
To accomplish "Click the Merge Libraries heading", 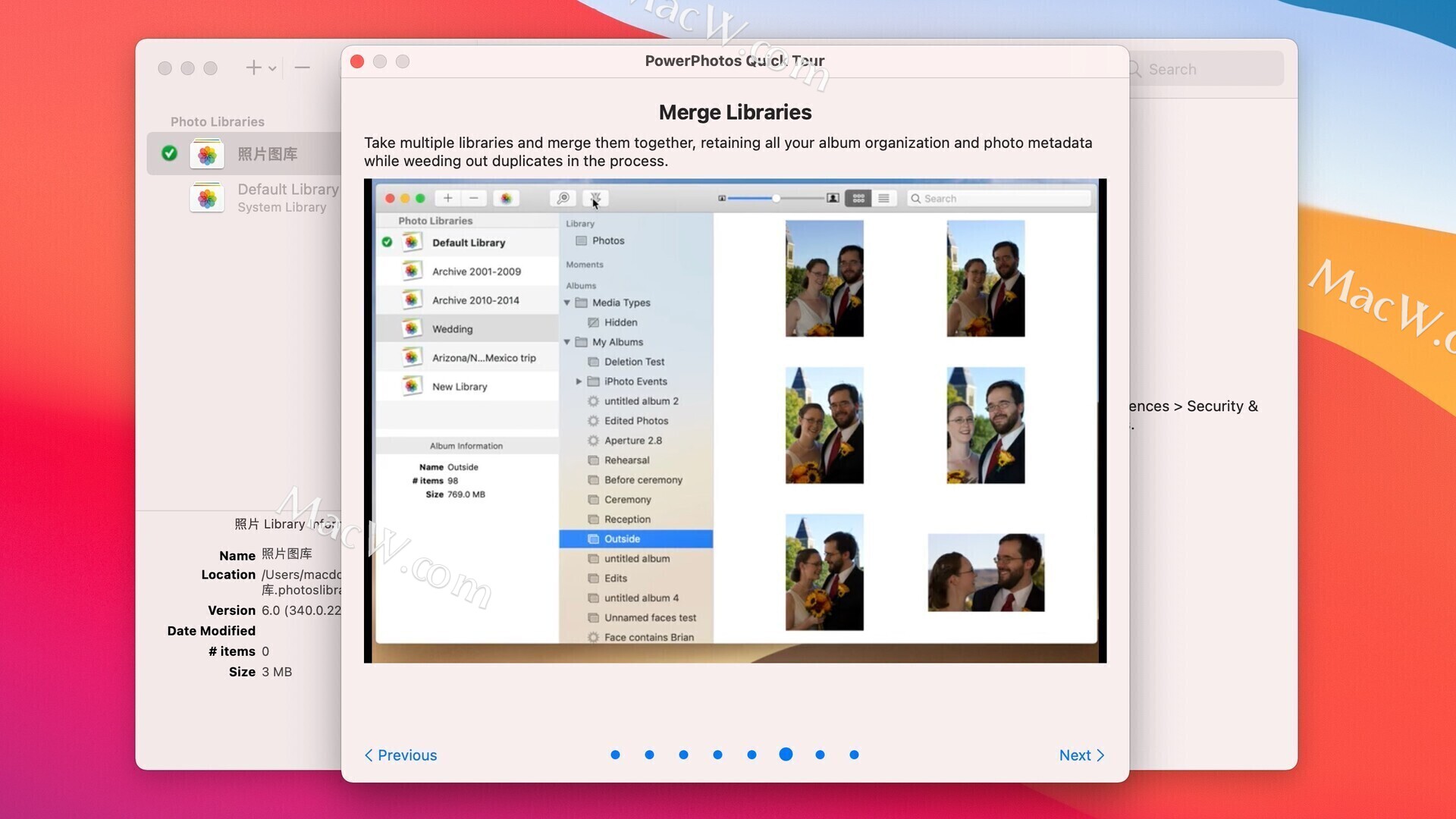I will point(735,112).
